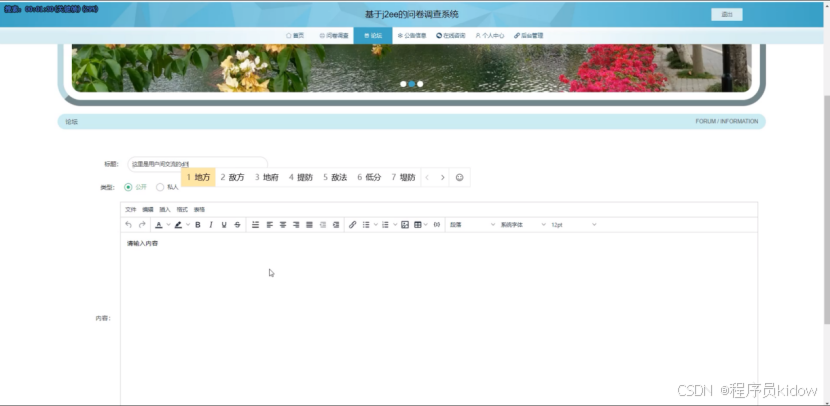Choose IME candidate 6 低分
Screen dimensions: 830x406
[369, 177]
